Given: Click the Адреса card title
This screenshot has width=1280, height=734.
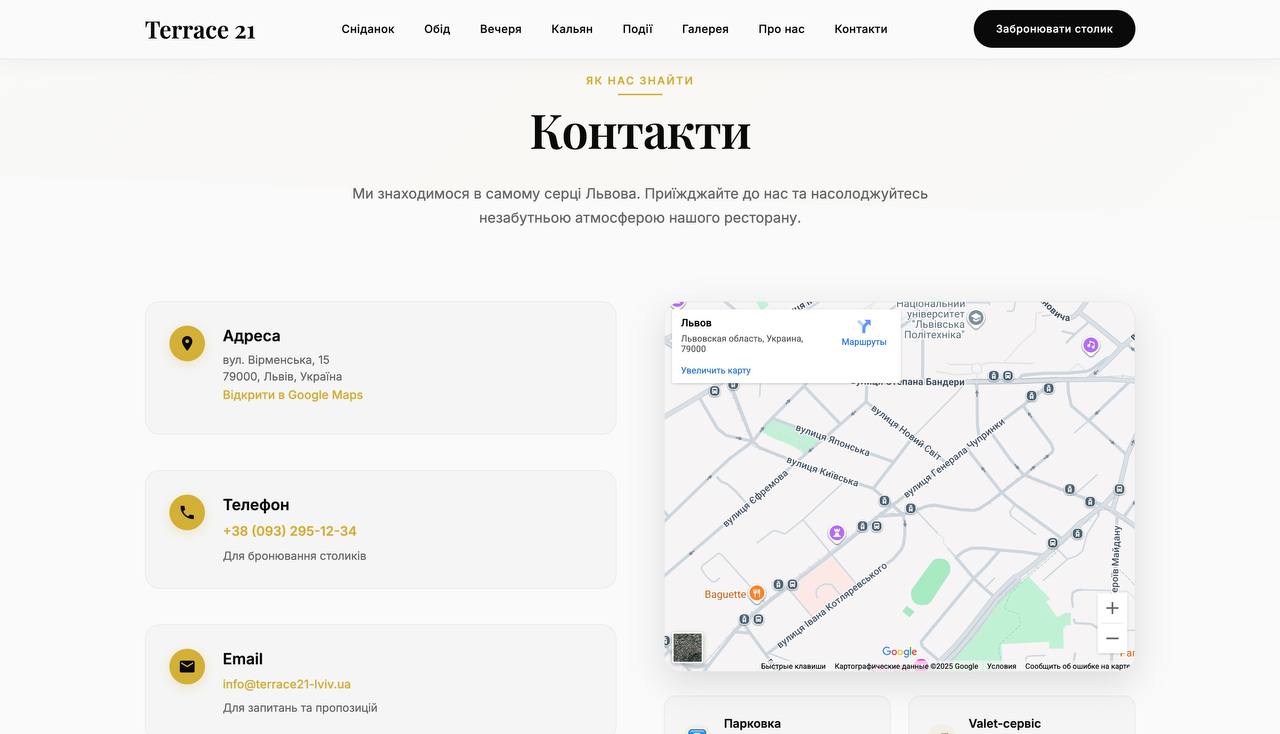Looking at the screenshot, I should [252, 336].
